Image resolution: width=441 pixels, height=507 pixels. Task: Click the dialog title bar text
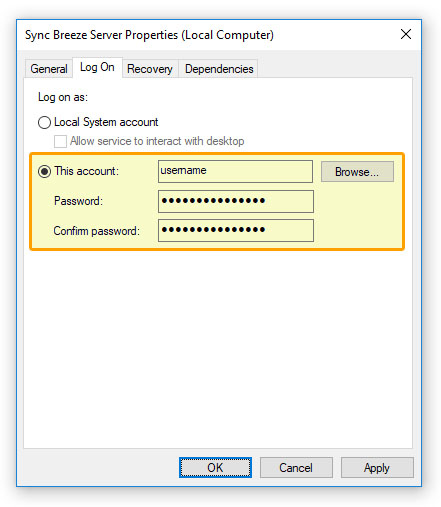(149, 35)
